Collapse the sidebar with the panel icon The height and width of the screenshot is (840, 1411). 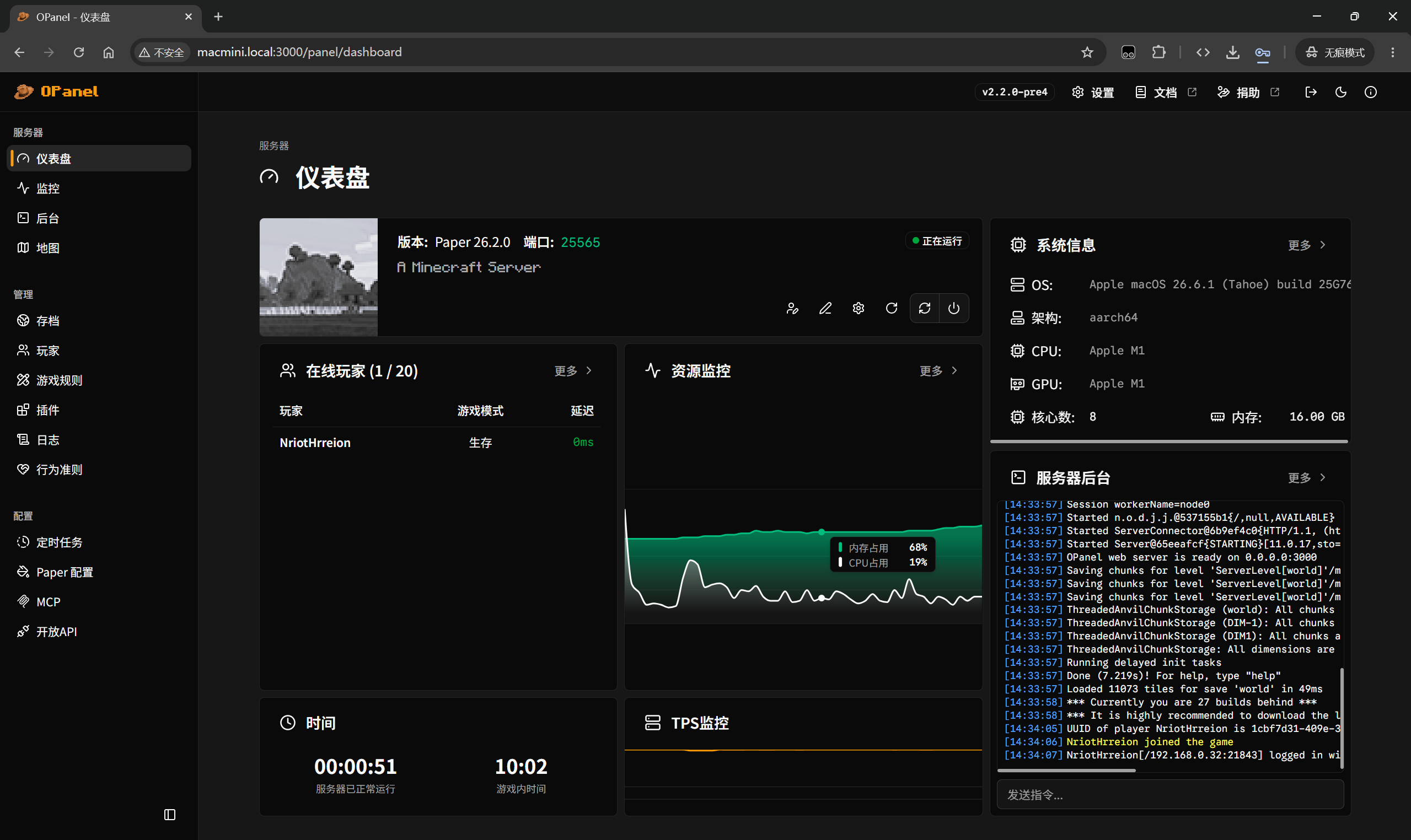coord(170,815)
